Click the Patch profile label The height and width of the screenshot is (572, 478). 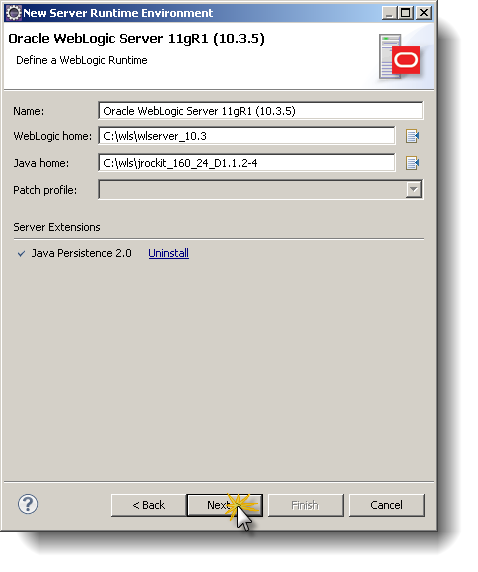[x=45, y=190]
